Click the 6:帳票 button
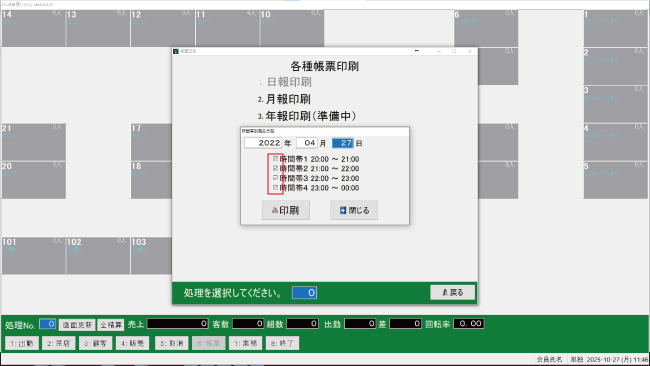The image size is (650, 366). [209, 343]
